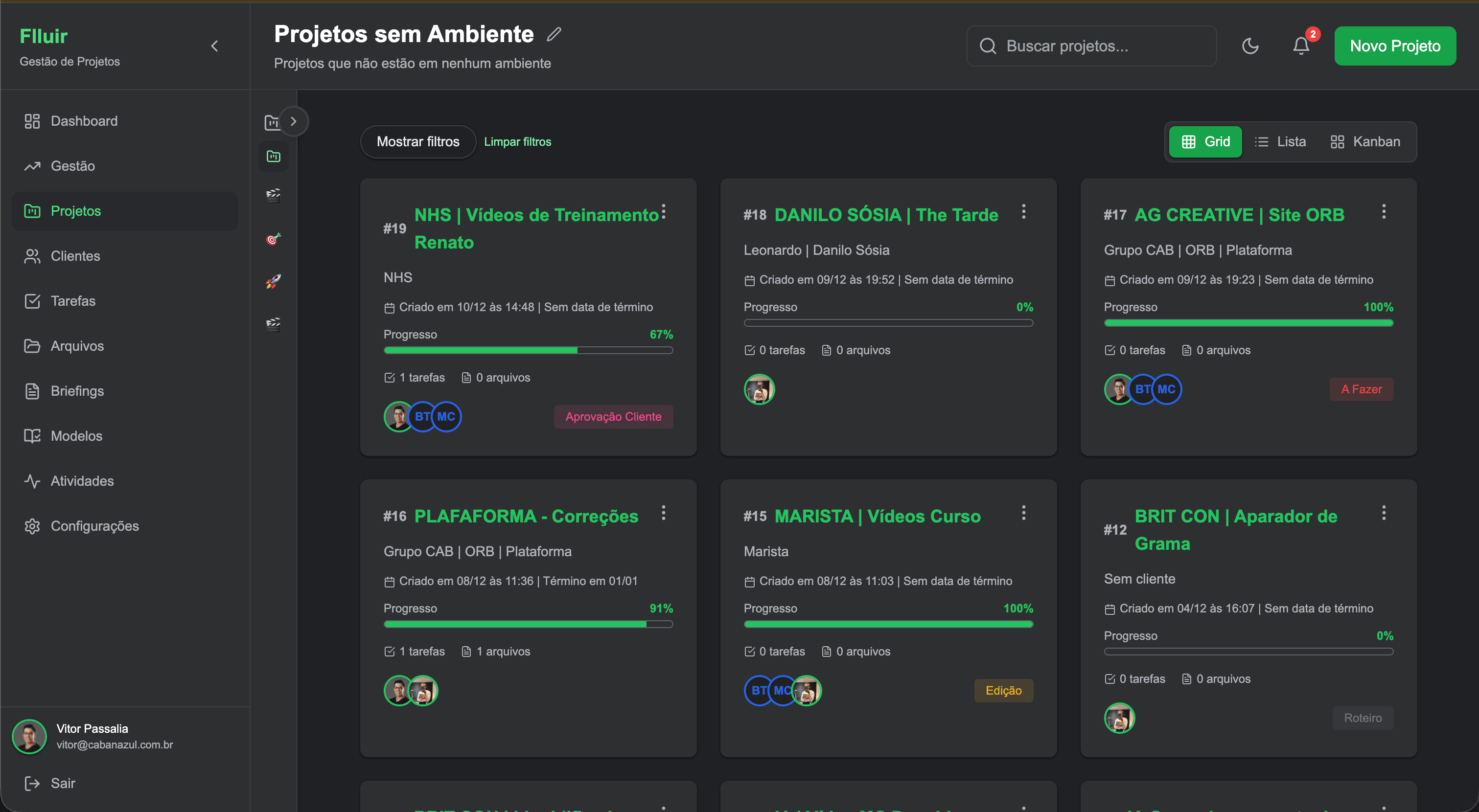Viewport: 1479px width, 812px height.
Task: Open the three-dot menu on AG CREATIVE card
Action: pyautogui.click(x=1384, y=211)
